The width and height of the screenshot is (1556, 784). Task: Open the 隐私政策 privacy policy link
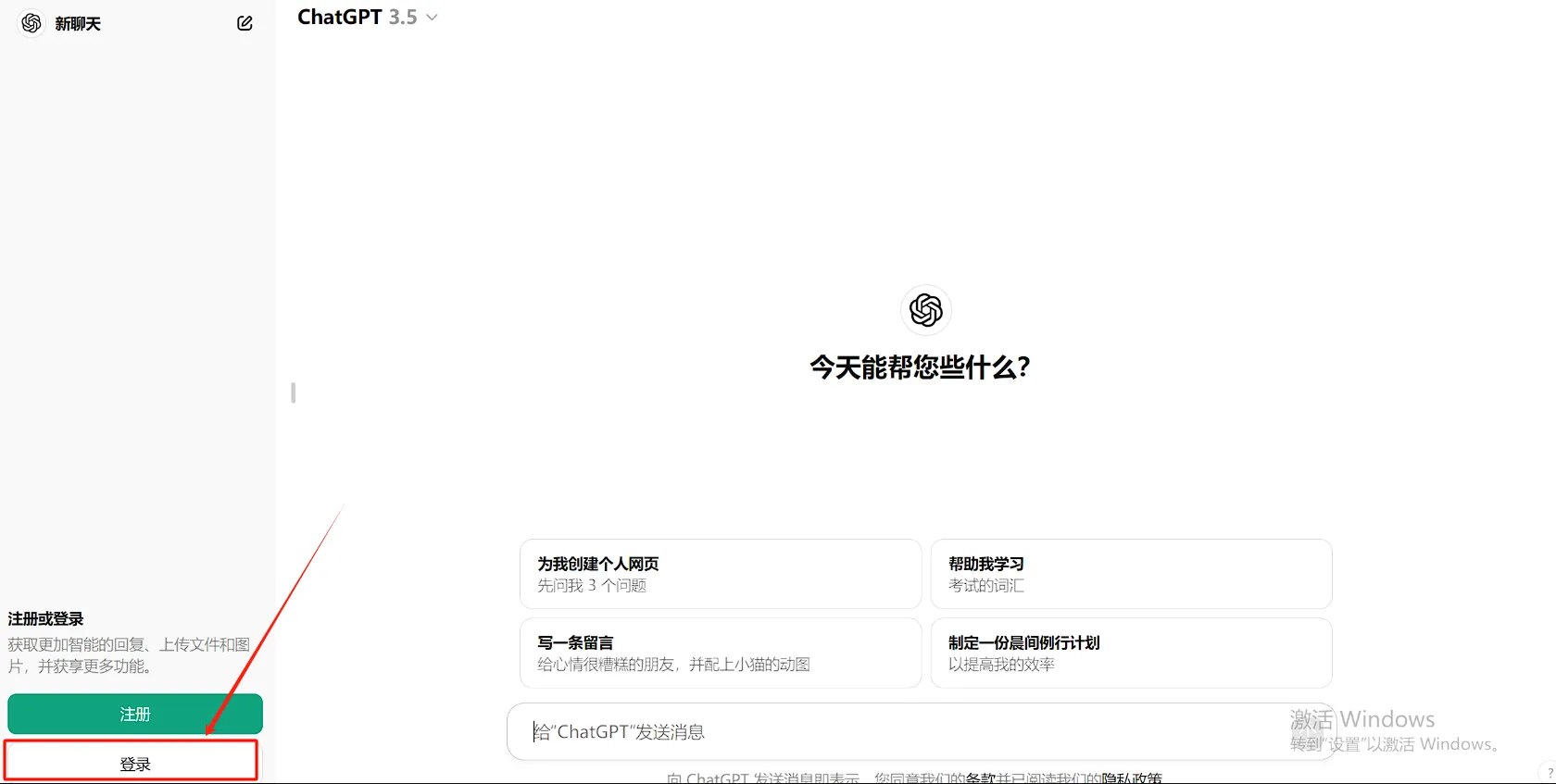click(1132, 778)
